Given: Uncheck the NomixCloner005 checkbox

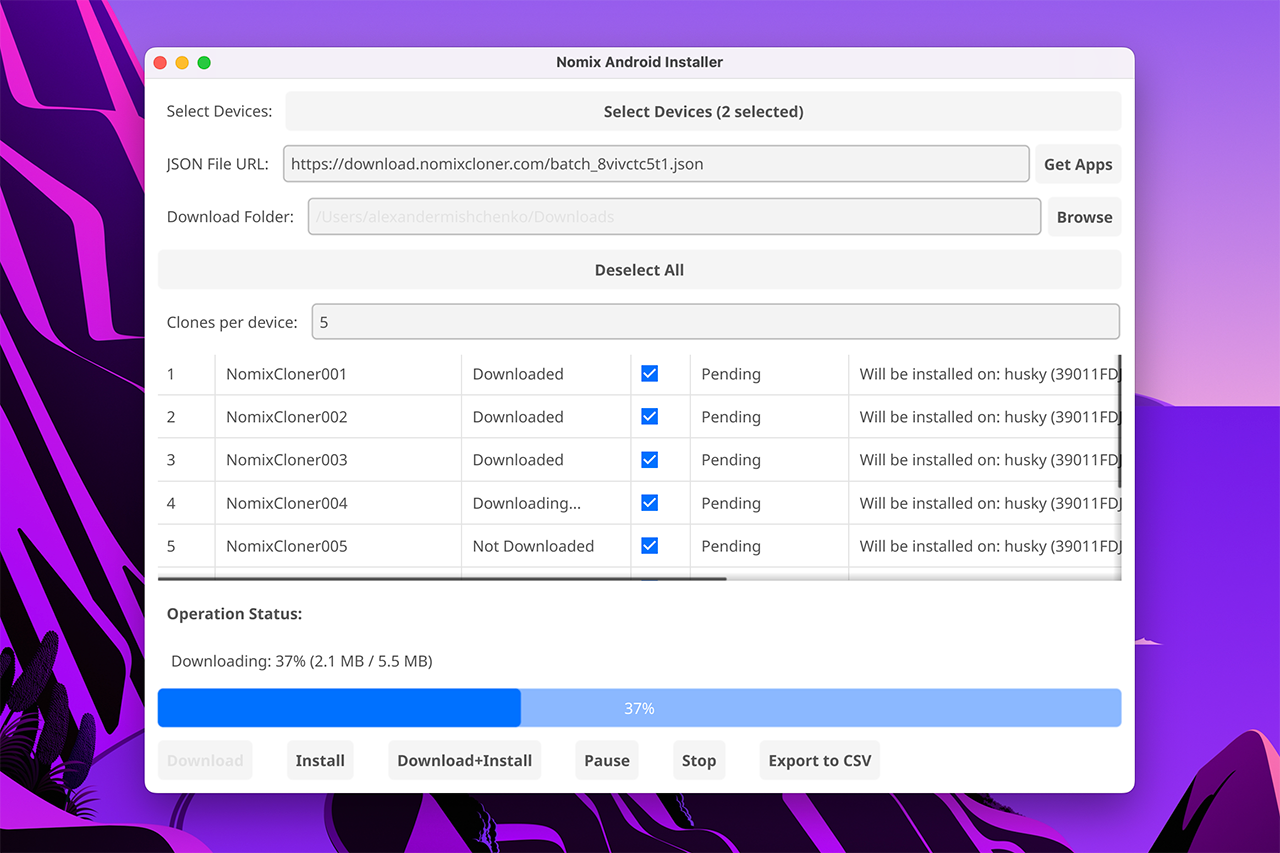Looking at the screenshot, I should (x=650, y=546).
